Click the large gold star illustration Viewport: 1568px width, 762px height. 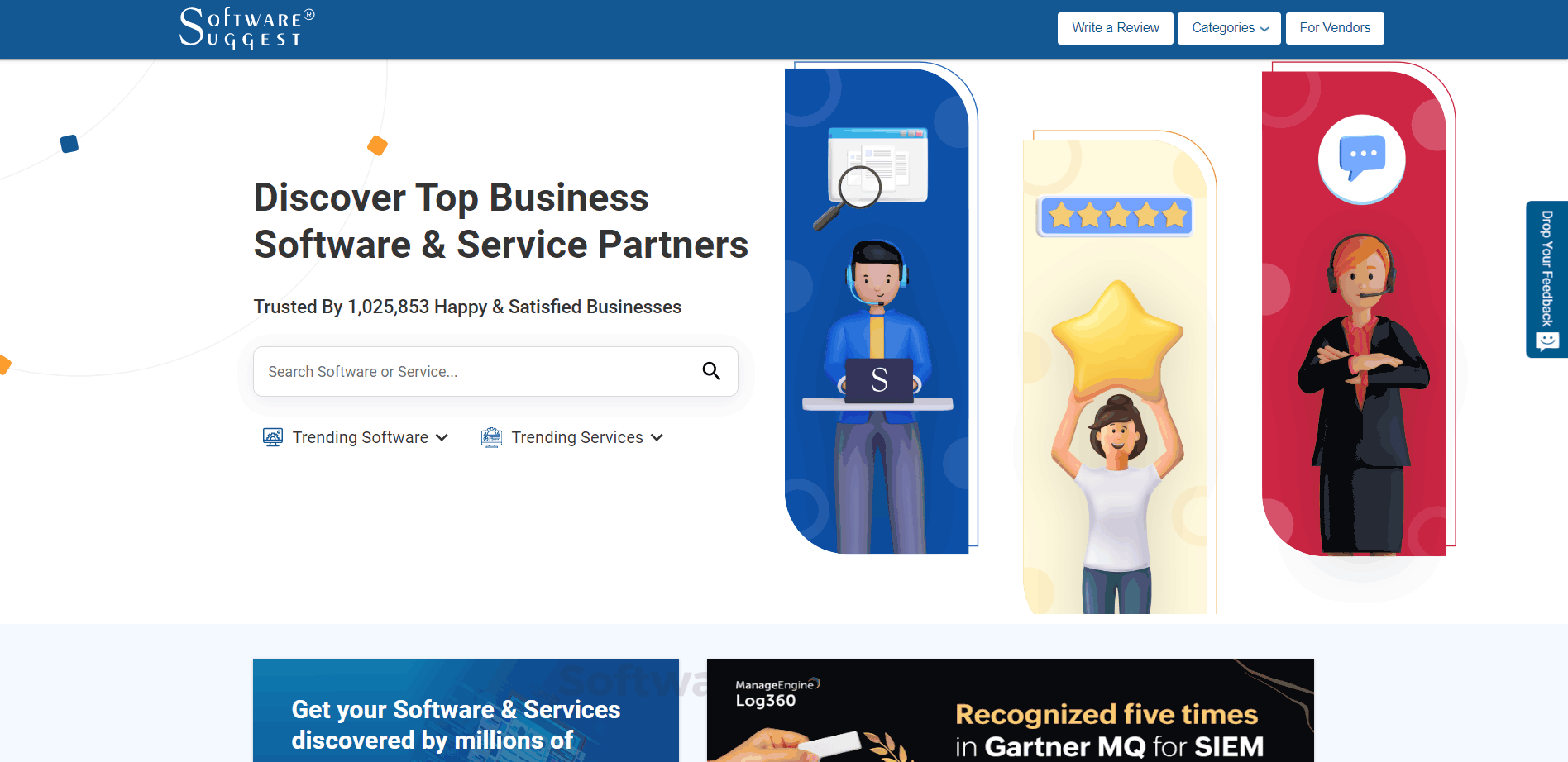(1117, 336)
